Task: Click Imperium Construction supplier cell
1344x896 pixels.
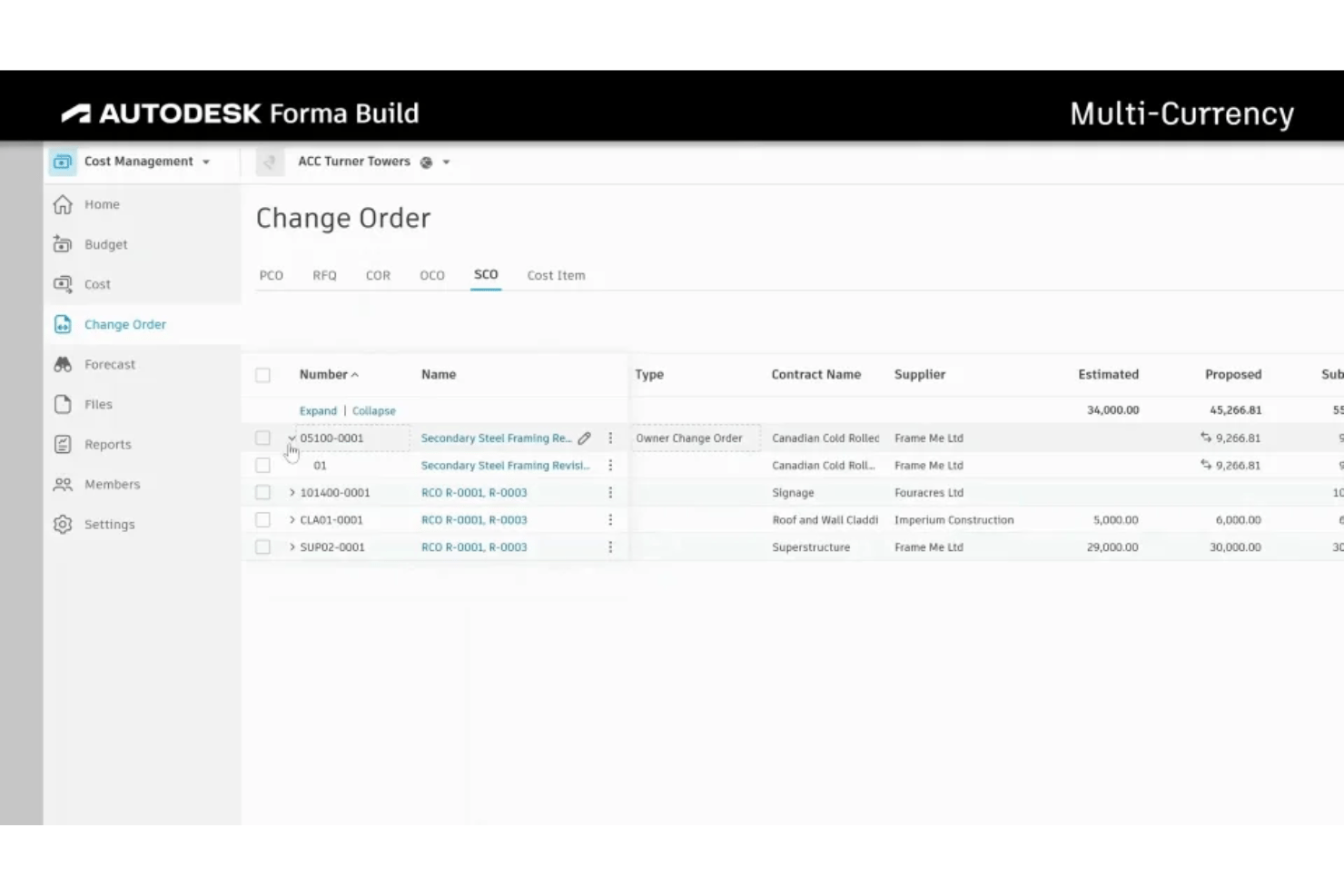Action: 954,519
